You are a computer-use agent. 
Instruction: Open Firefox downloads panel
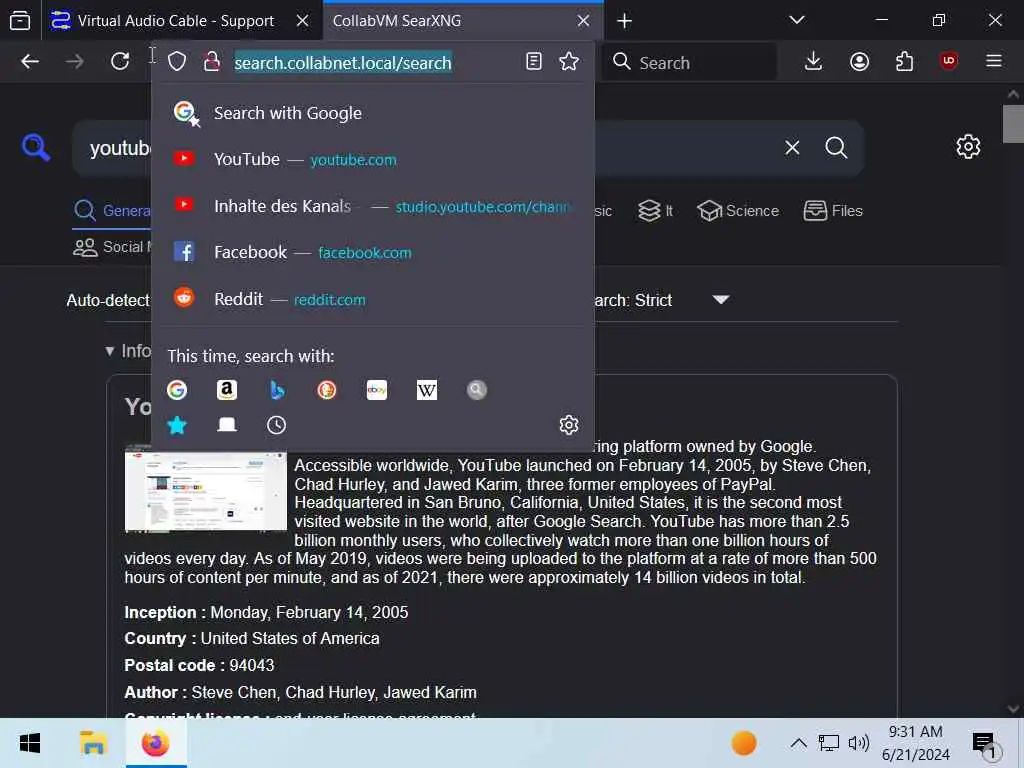(x=813, y=62)
